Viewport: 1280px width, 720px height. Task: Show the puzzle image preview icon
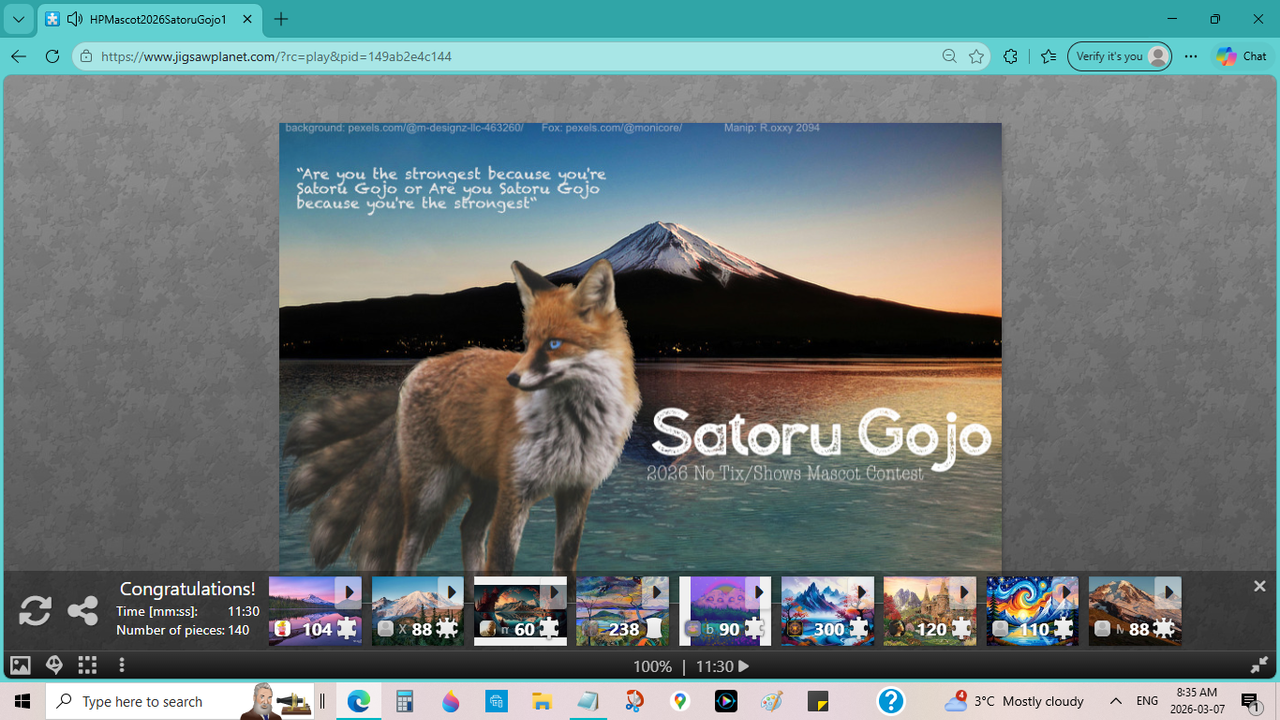(x=20, y=665)
